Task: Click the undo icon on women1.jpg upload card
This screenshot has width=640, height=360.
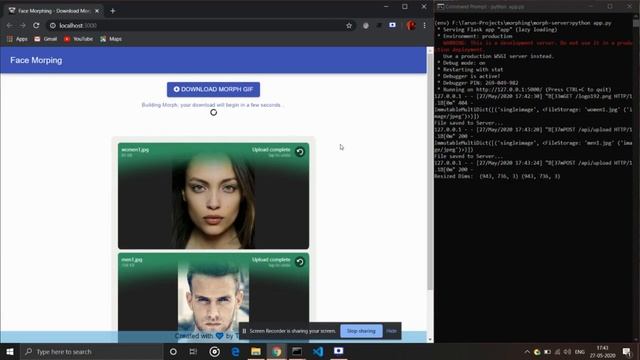Action: pos(300,152)
